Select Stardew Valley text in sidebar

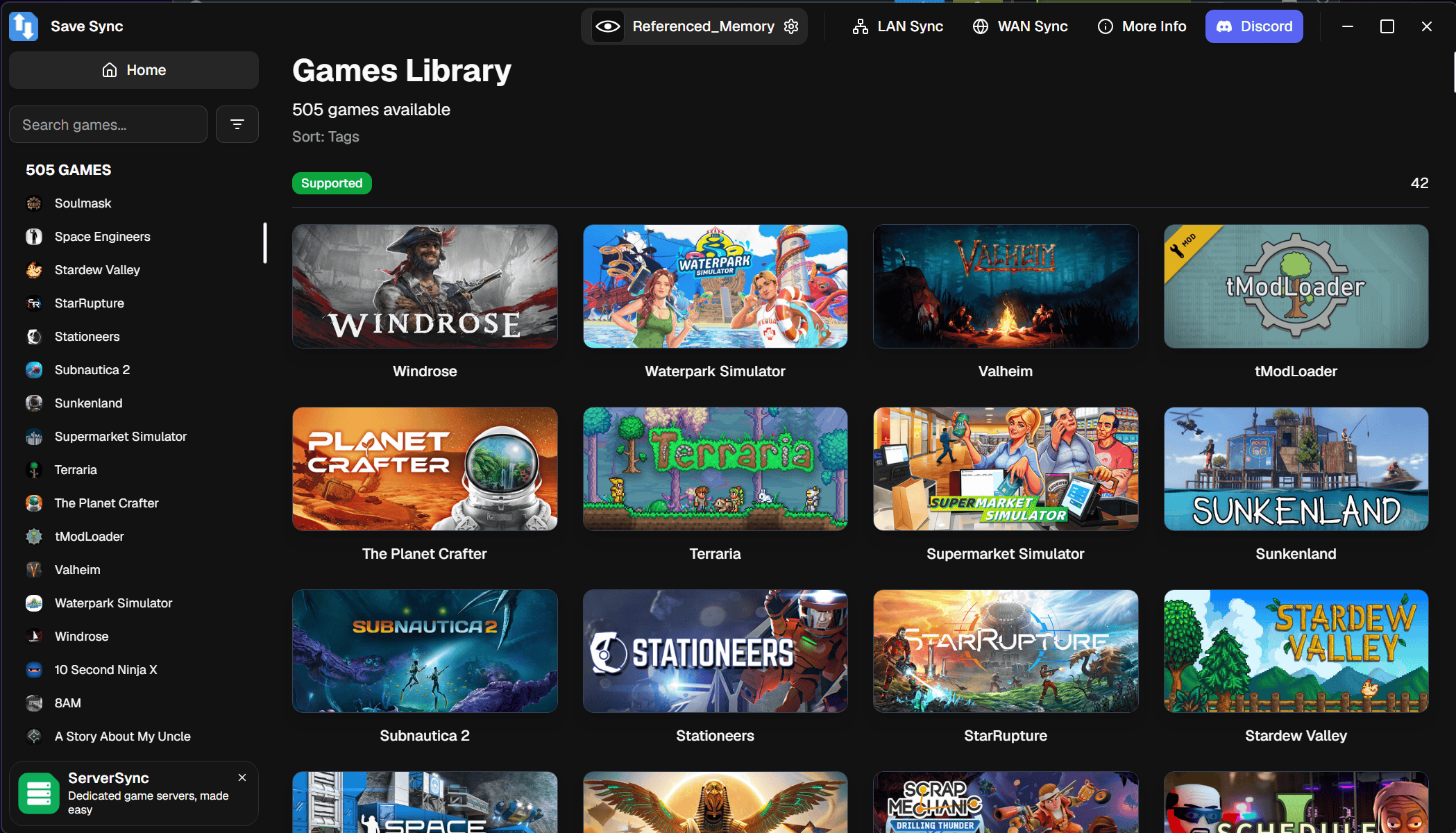[97, 270]
